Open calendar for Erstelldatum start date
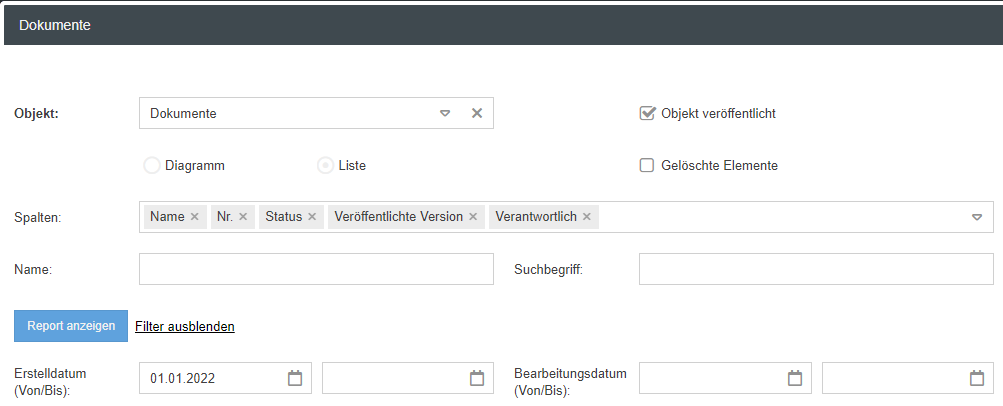This screenshot has width=1003, height=406. (x=295, y=378)
